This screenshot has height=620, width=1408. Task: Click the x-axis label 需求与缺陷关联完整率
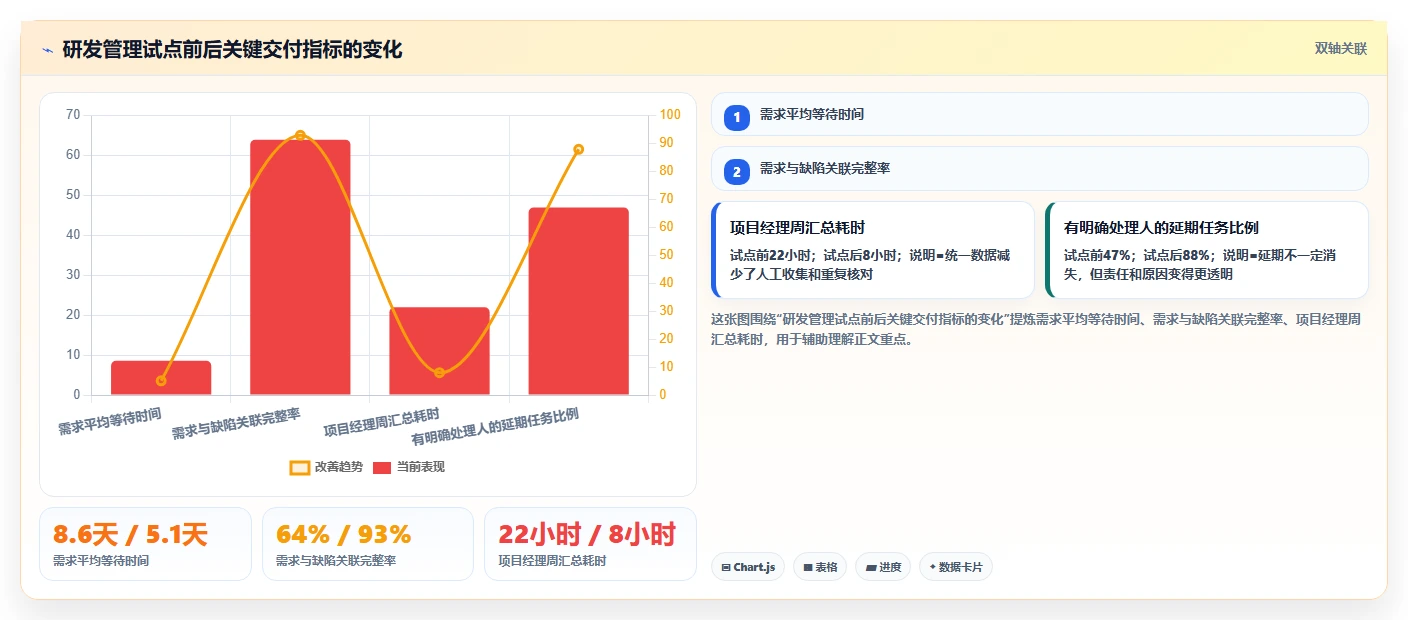236,423
